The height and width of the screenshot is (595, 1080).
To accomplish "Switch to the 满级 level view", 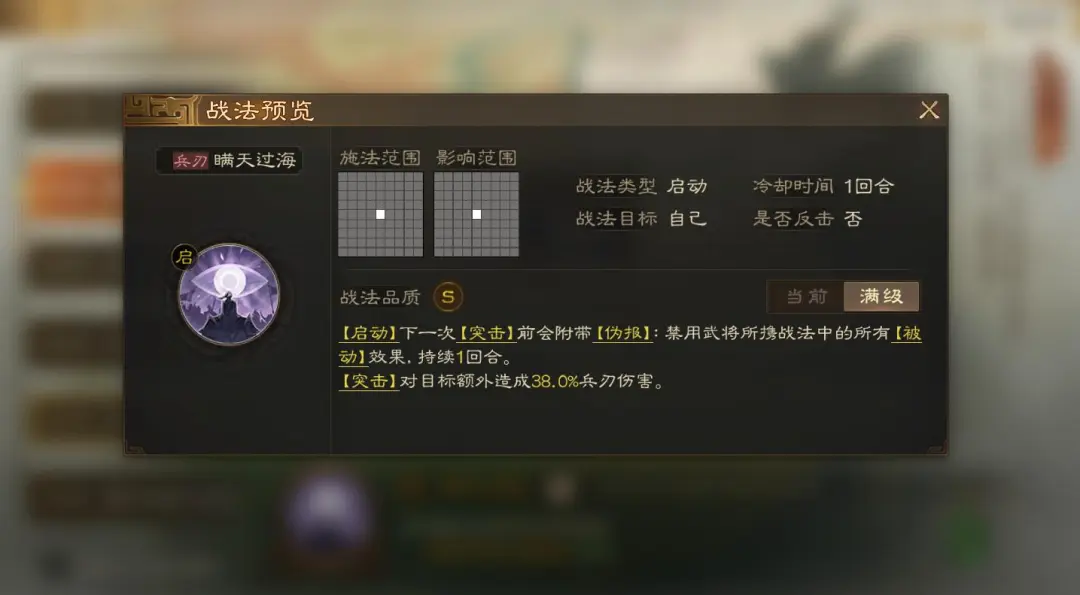I will (x=881, y=297).
